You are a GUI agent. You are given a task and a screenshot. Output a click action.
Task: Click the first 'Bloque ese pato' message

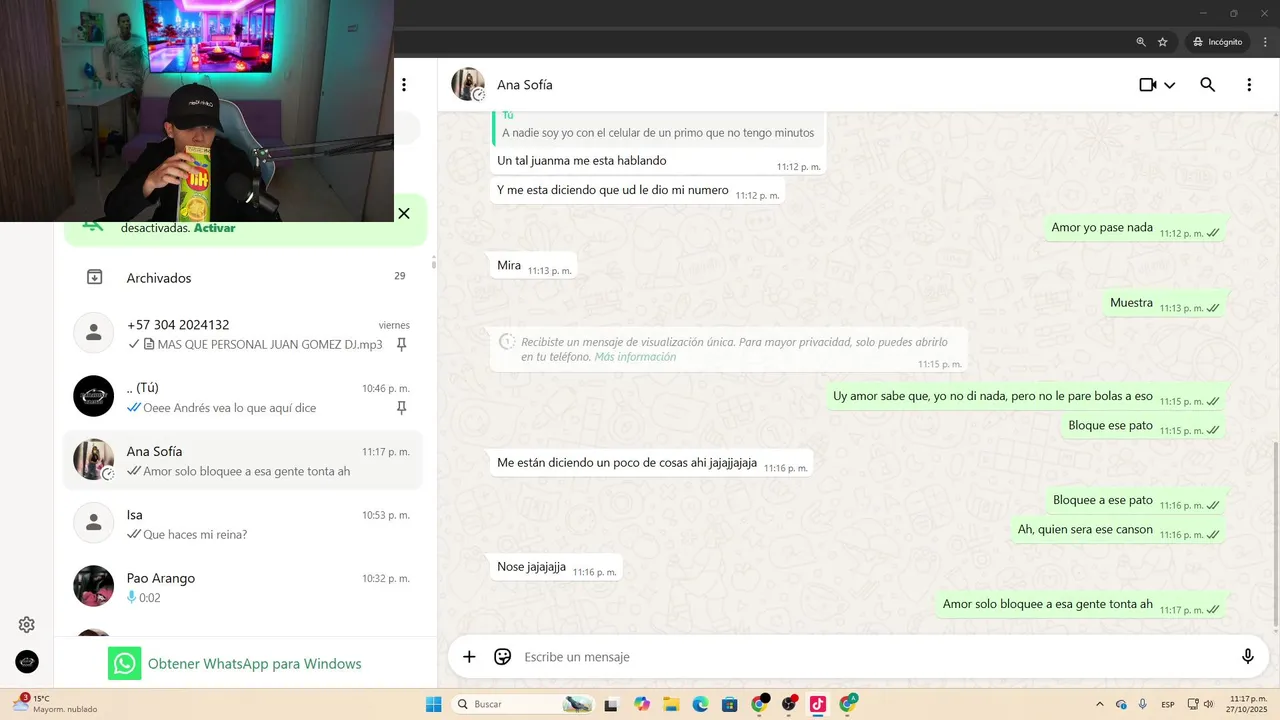[1144, 426]
